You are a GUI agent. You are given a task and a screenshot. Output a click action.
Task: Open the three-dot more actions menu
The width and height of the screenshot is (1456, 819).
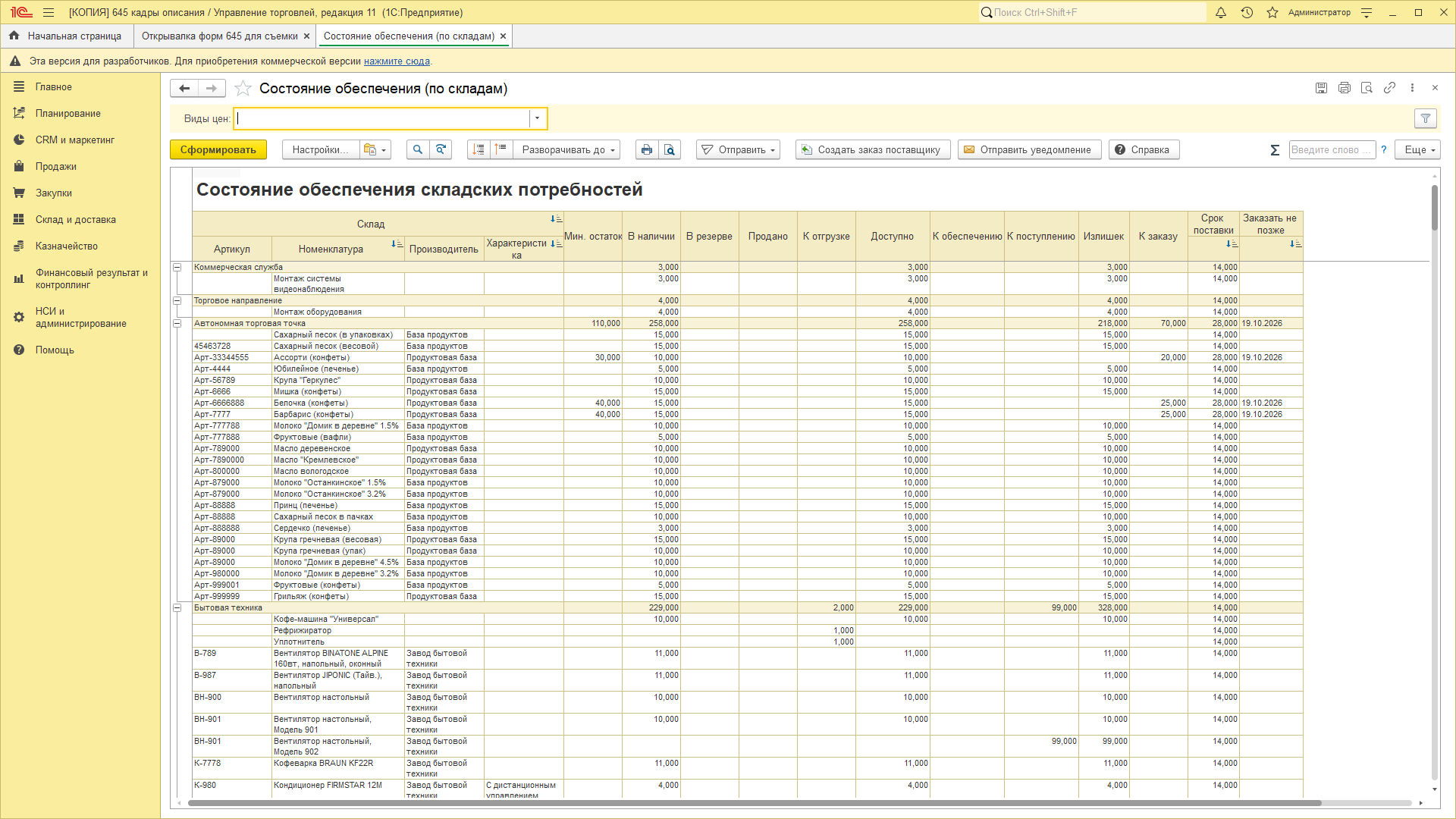pos(1412,88)
